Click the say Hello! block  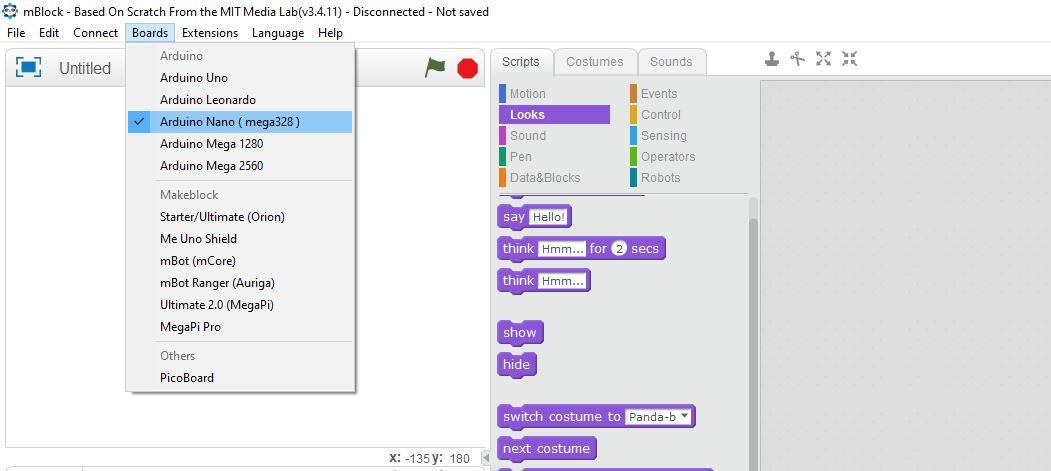[534, 216]
